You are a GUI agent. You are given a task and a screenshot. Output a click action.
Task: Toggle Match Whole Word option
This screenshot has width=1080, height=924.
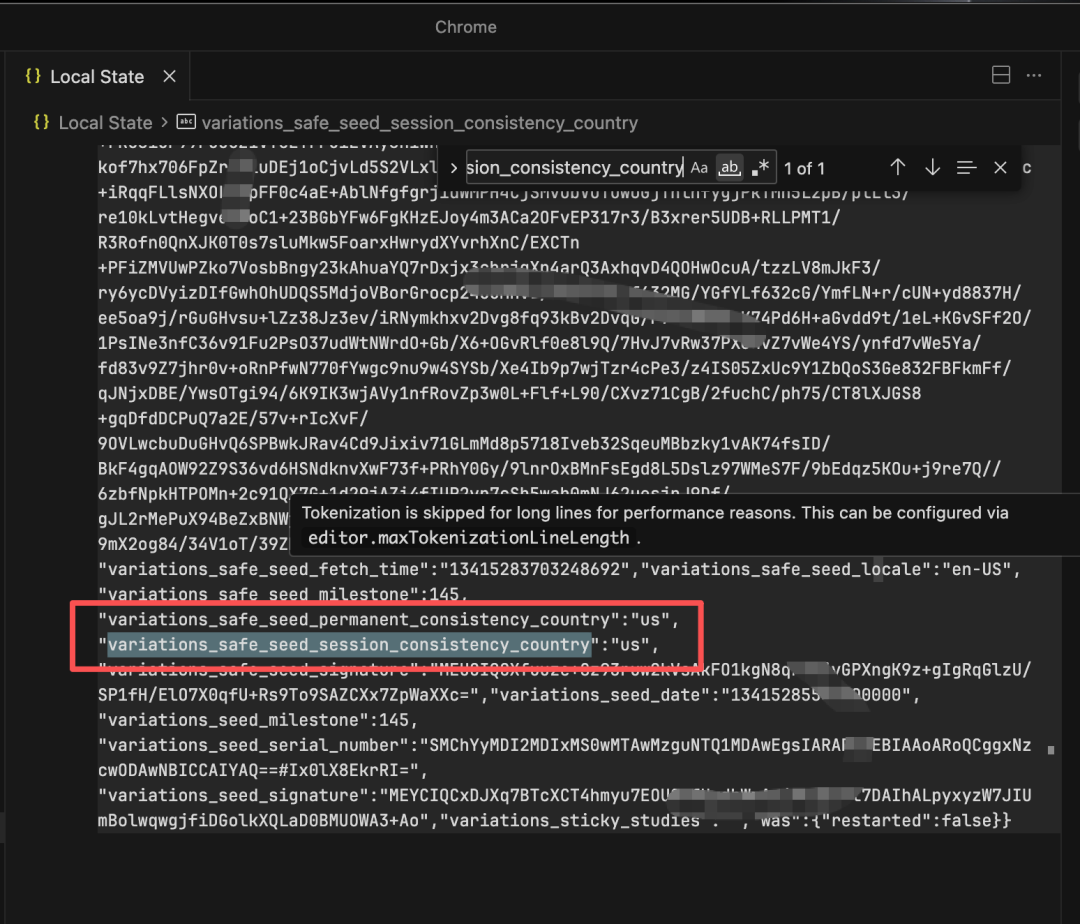coord(731,168)
